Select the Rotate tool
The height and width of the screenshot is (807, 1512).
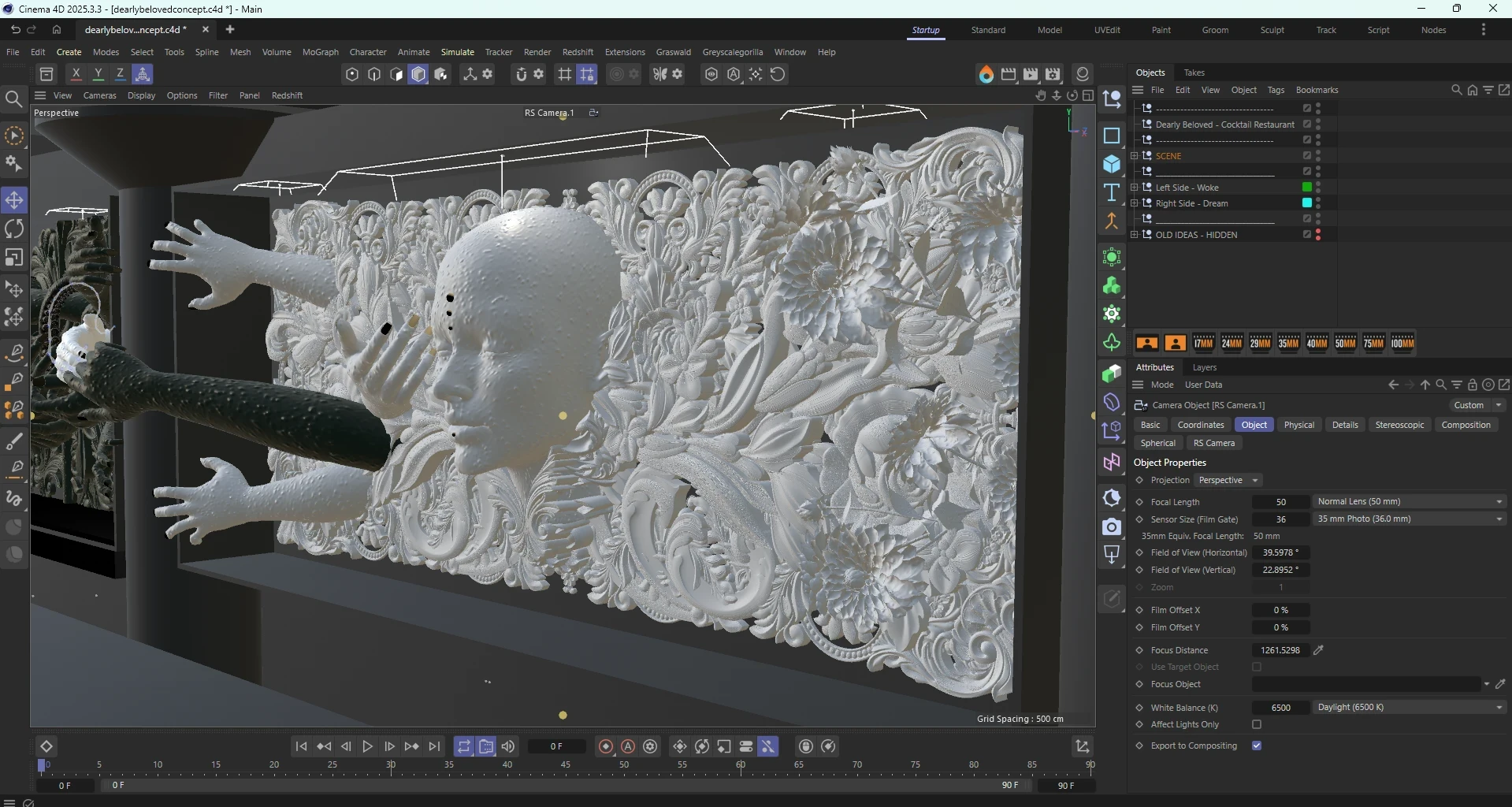14,229
